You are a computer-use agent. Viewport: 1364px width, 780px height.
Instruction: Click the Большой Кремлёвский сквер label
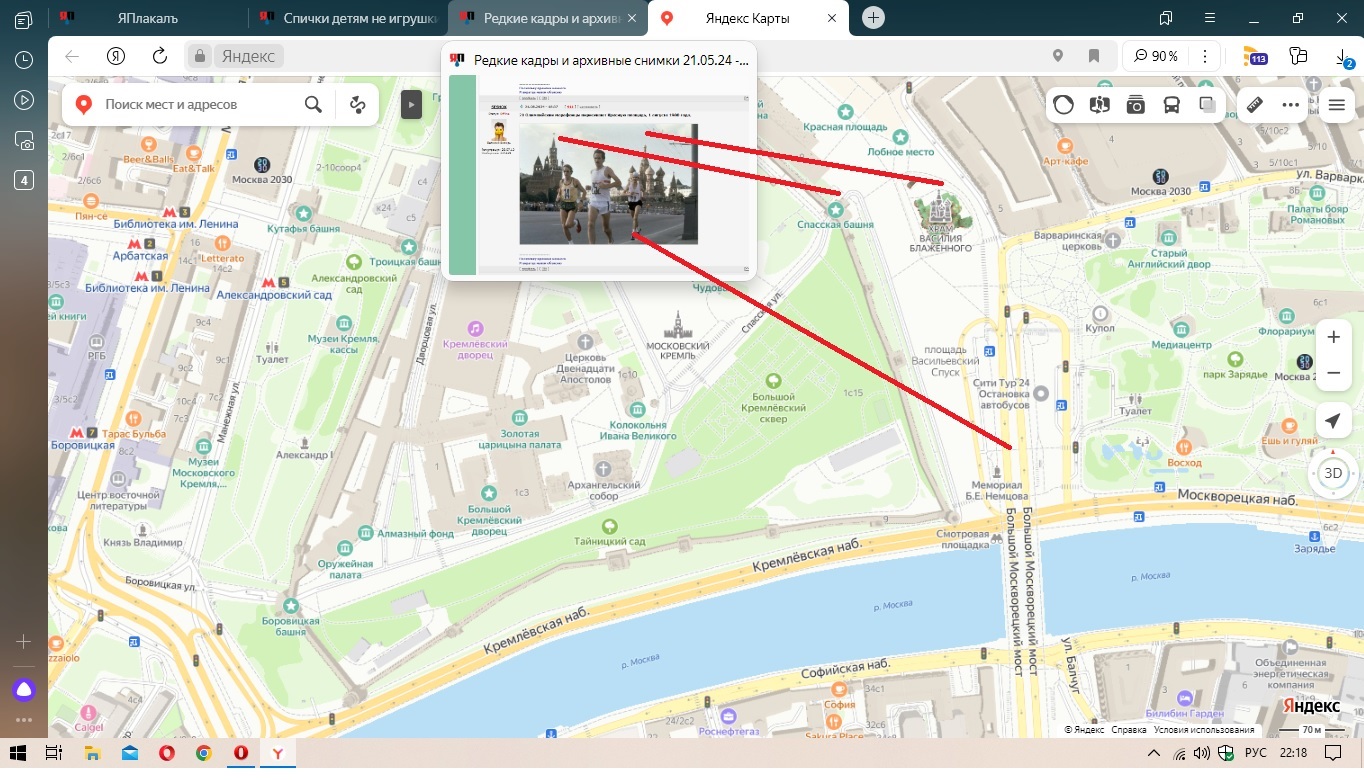[x=772, y=407]
